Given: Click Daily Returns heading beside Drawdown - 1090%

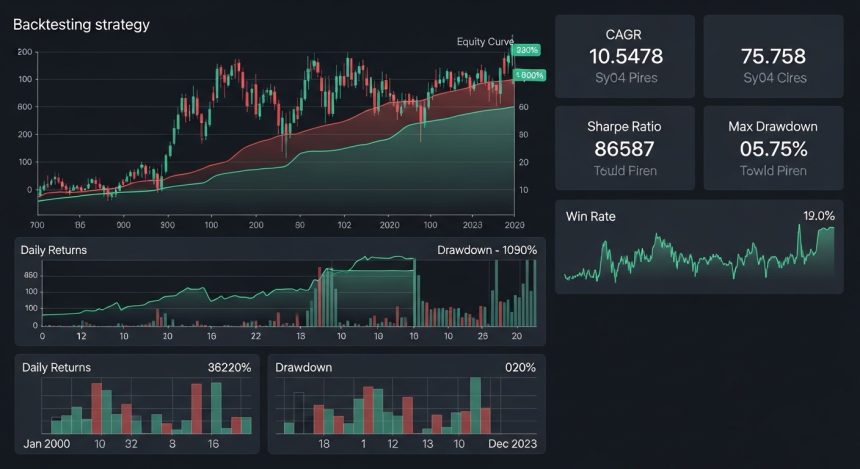Looking at the screenshot, I should pyautogui.click(x=53, y=250).
